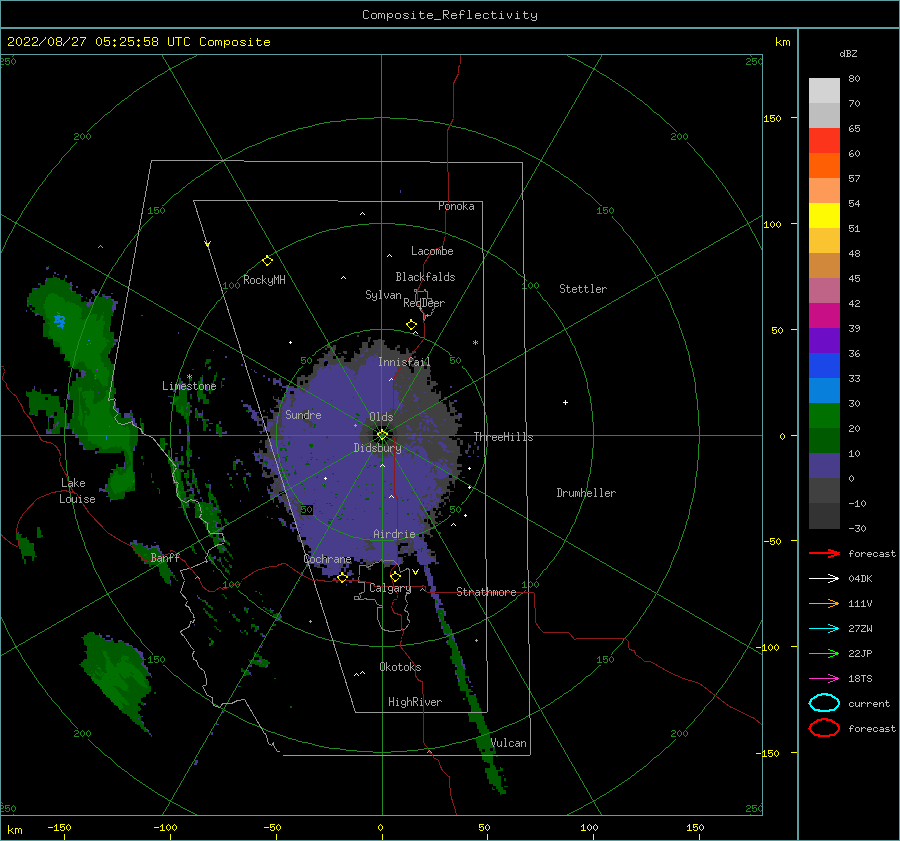Click the ThreeHills label
Screen dimensions: 900x841
(x=503, y=437)
